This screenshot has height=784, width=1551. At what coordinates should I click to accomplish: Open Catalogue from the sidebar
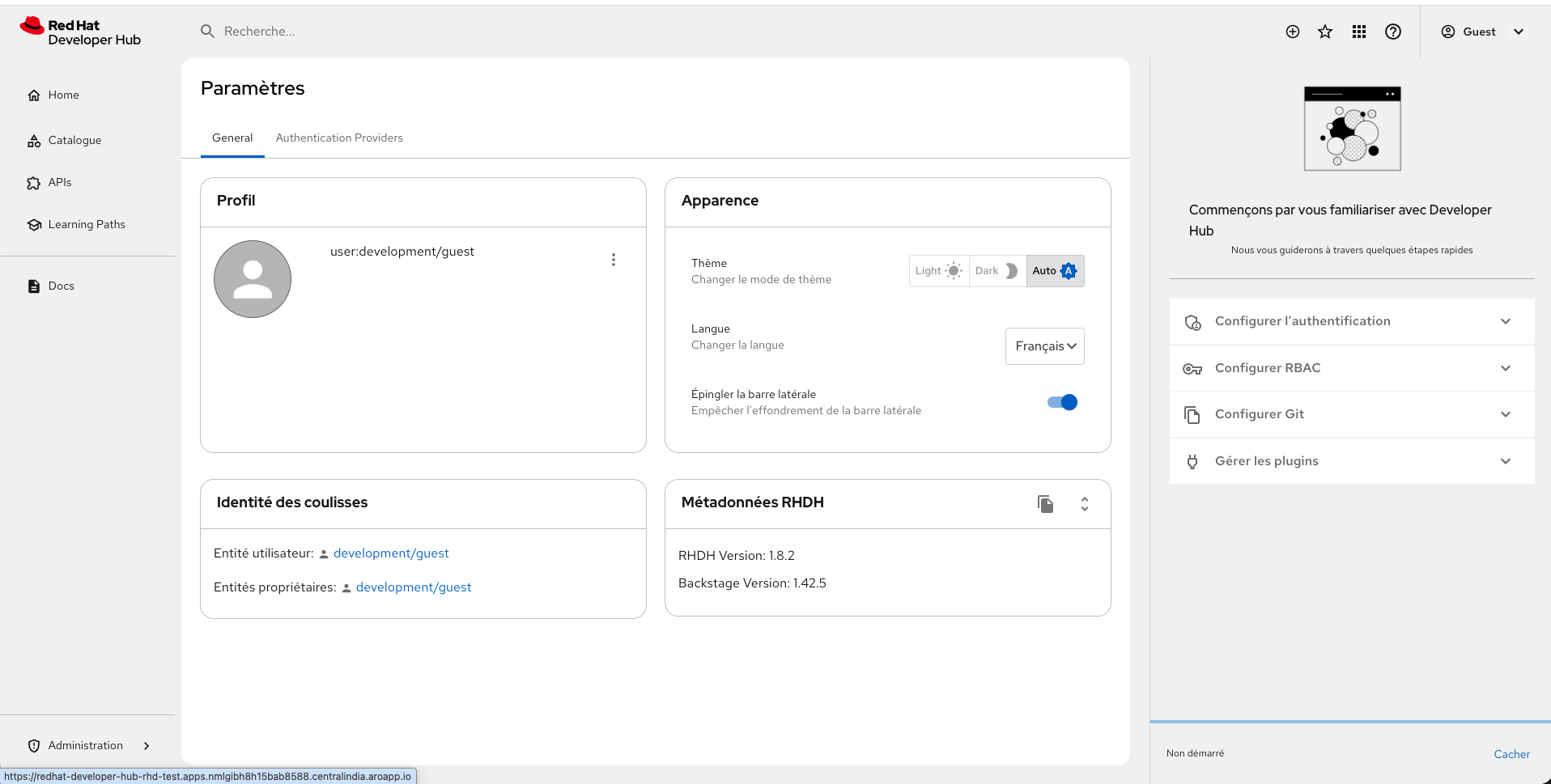(74, 140)
